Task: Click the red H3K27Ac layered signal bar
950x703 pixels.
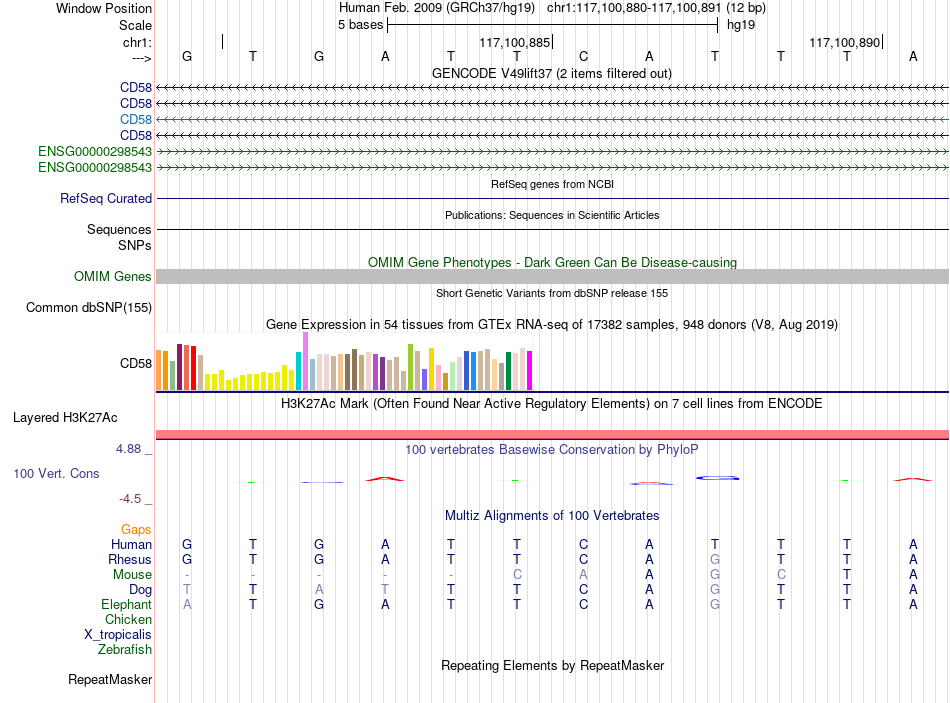Action: (553, 435)
